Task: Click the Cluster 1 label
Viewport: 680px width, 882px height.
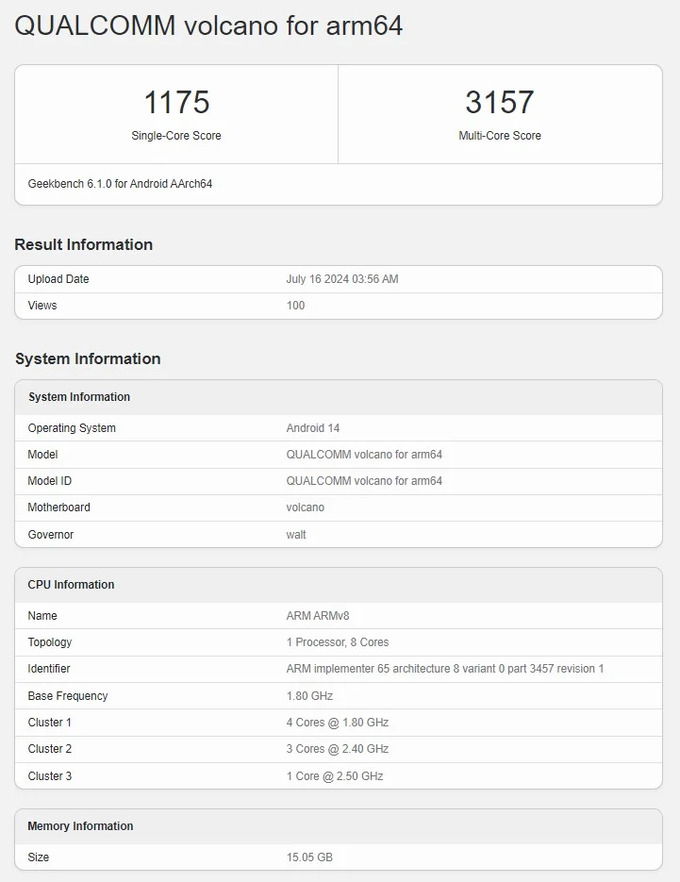Action: (49, 722)
